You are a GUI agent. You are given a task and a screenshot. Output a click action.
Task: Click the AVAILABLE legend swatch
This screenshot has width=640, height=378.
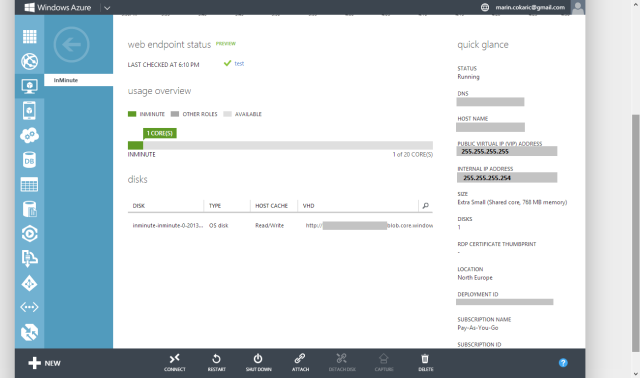227,114
